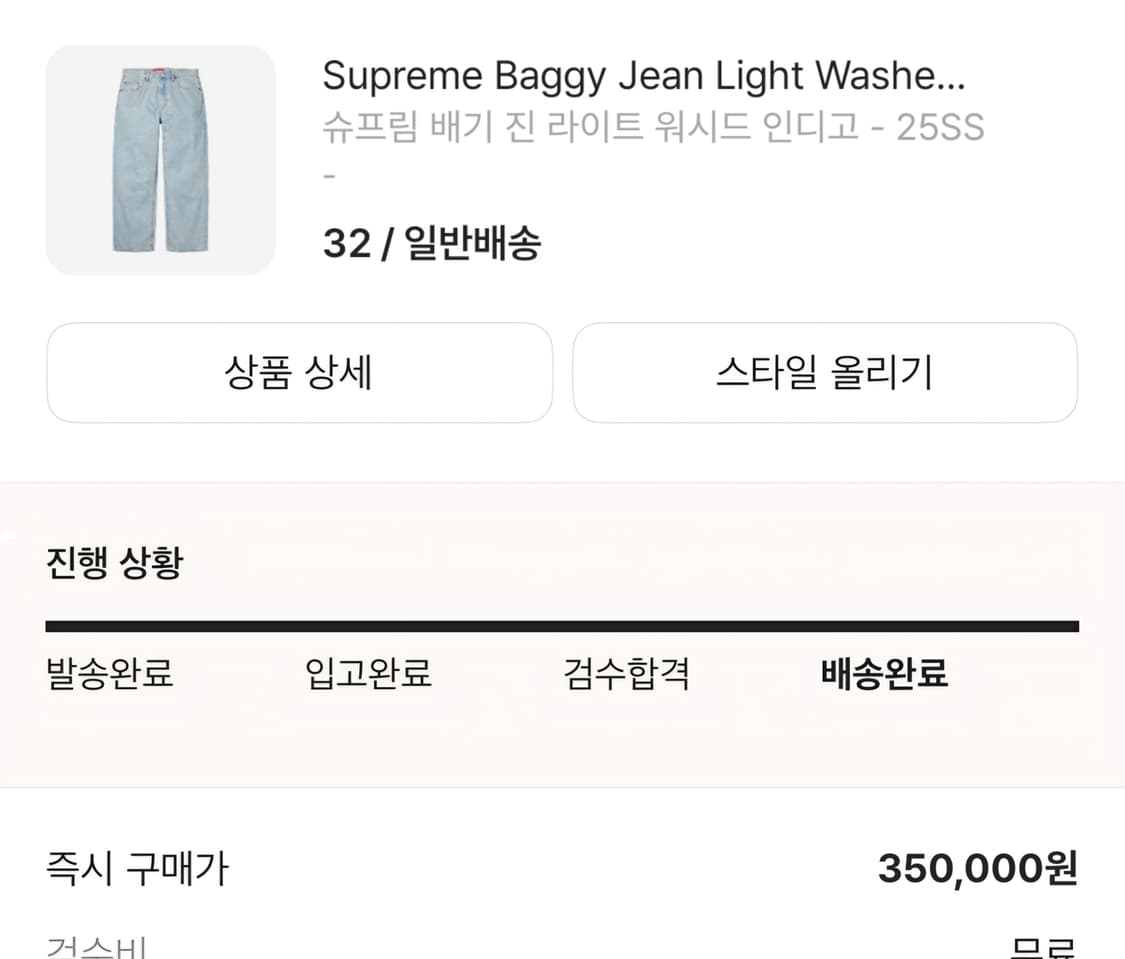Click the 스타일 올리기 button

pyautogui.click(x=825, y=372)
